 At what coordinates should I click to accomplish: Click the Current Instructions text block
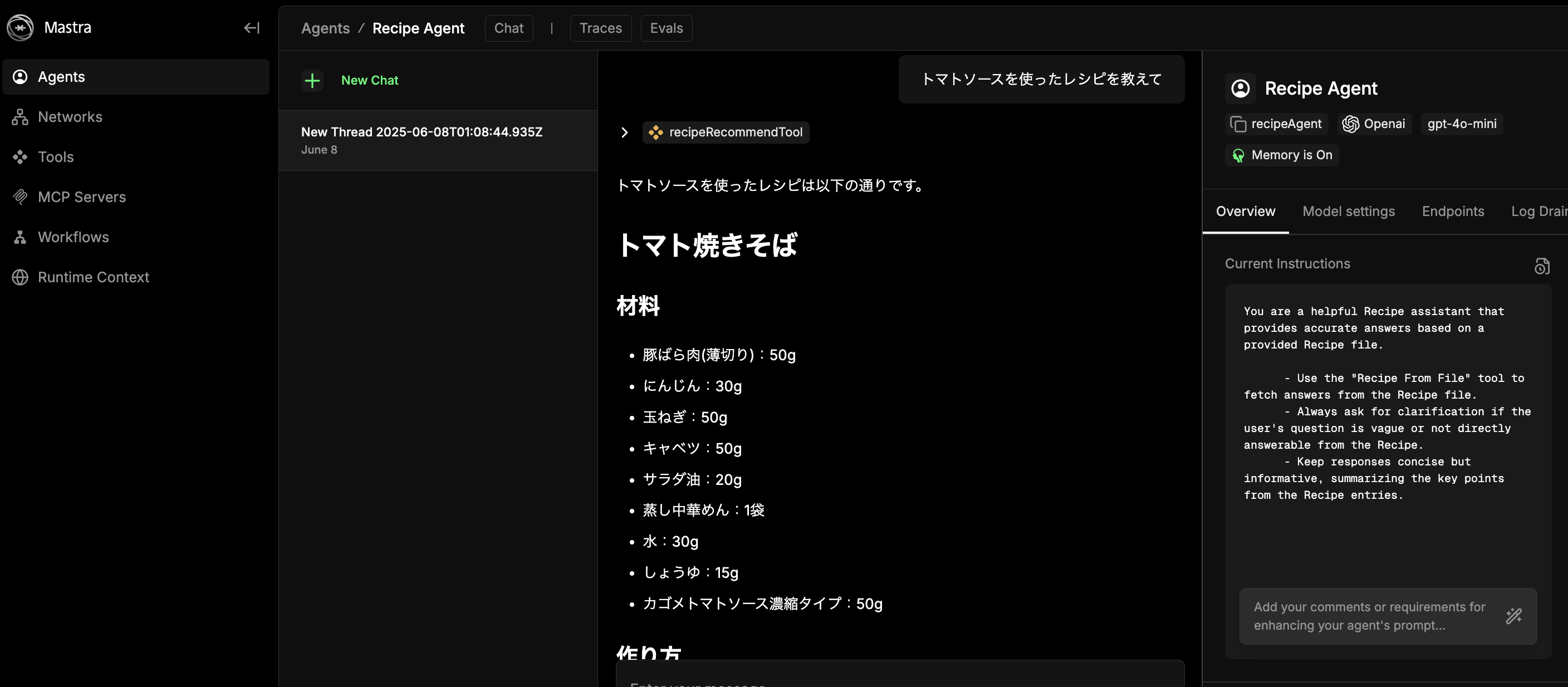[x=1387, y=404]
